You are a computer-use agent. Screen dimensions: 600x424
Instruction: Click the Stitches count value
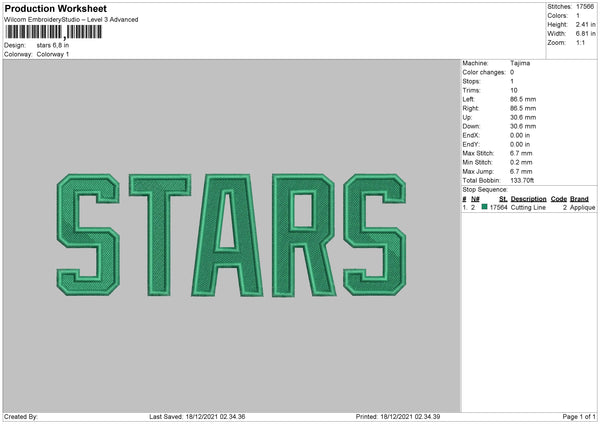585,7
